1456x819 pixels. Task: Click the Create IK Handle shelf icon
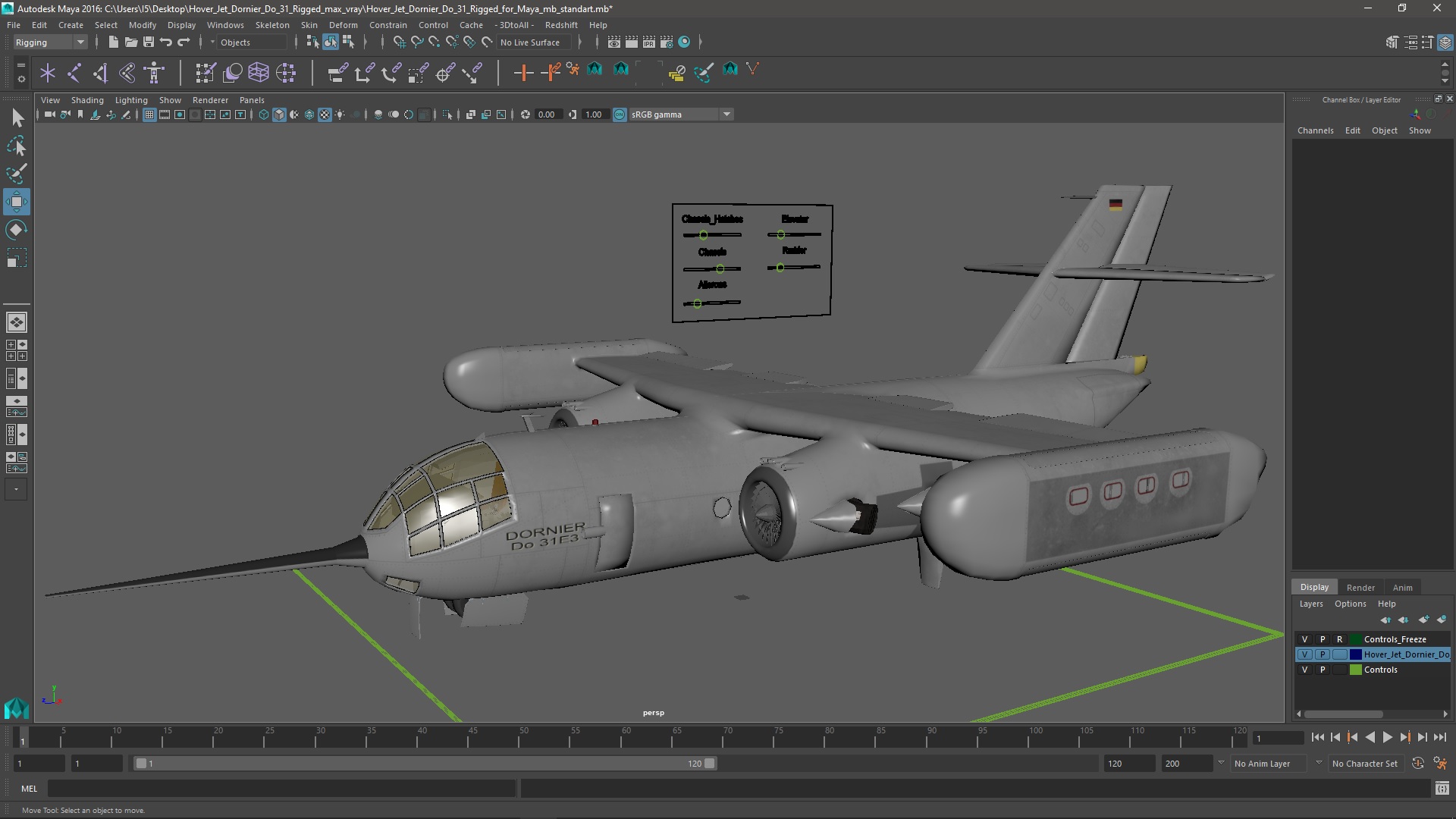click(x=101, y=73)
